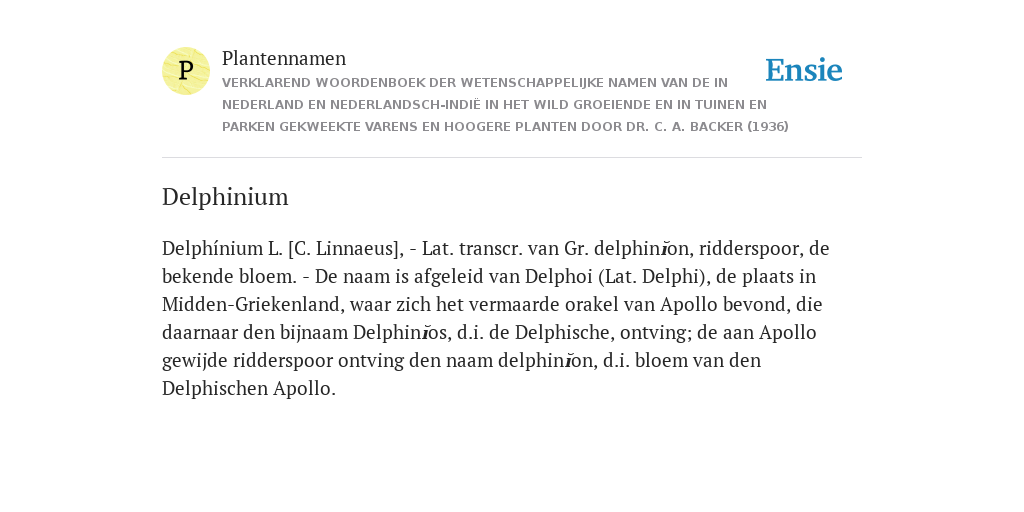1024x512 pixels.
Task: Open the Plantennamen source title
Action: (284, 58)
